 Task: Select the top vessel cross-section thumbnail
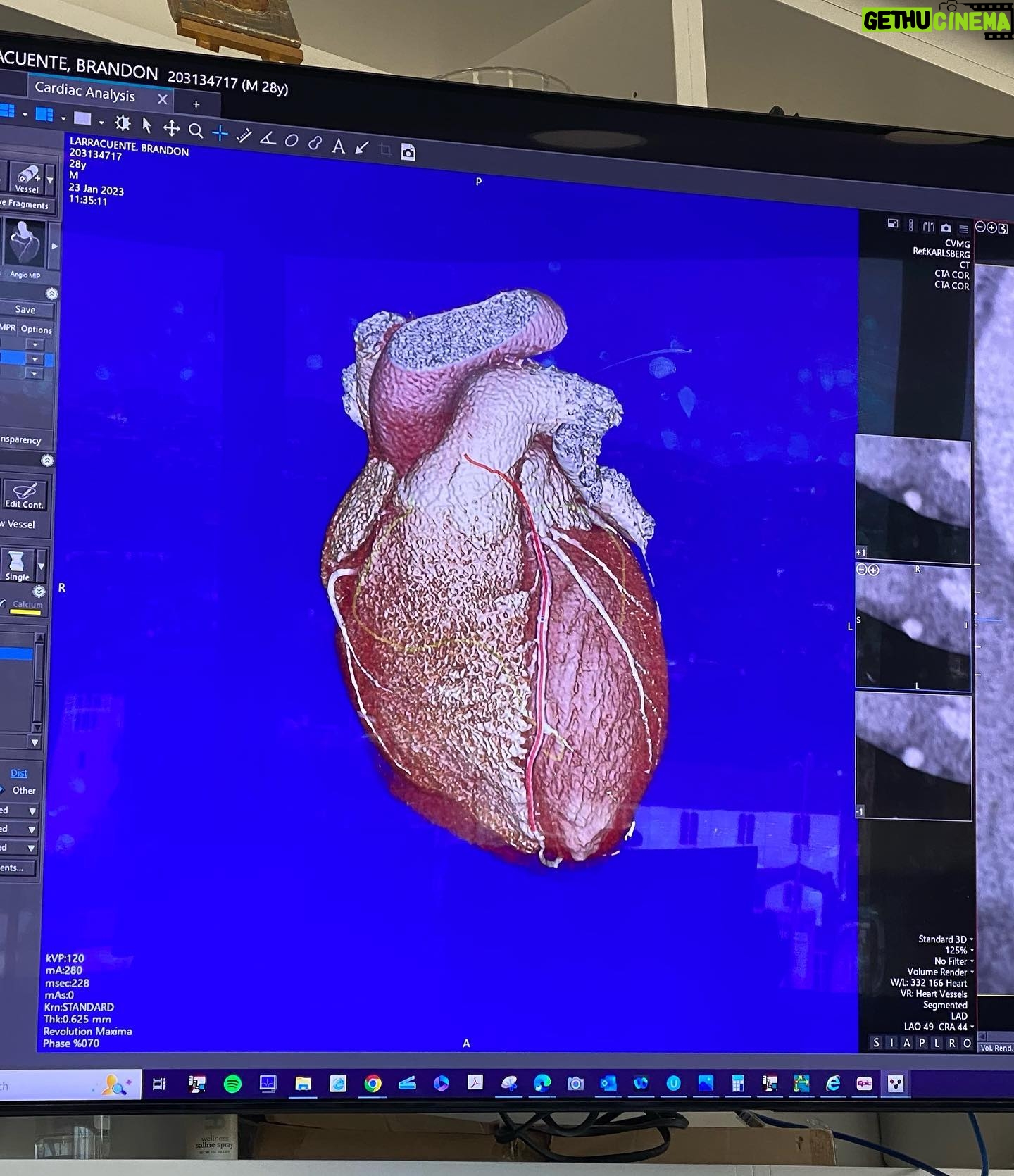point(913,499)
